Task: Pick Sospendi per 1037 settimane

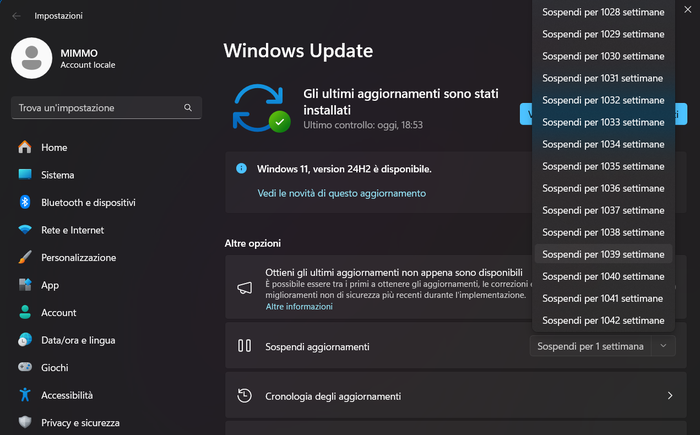Action: point(603,210)
